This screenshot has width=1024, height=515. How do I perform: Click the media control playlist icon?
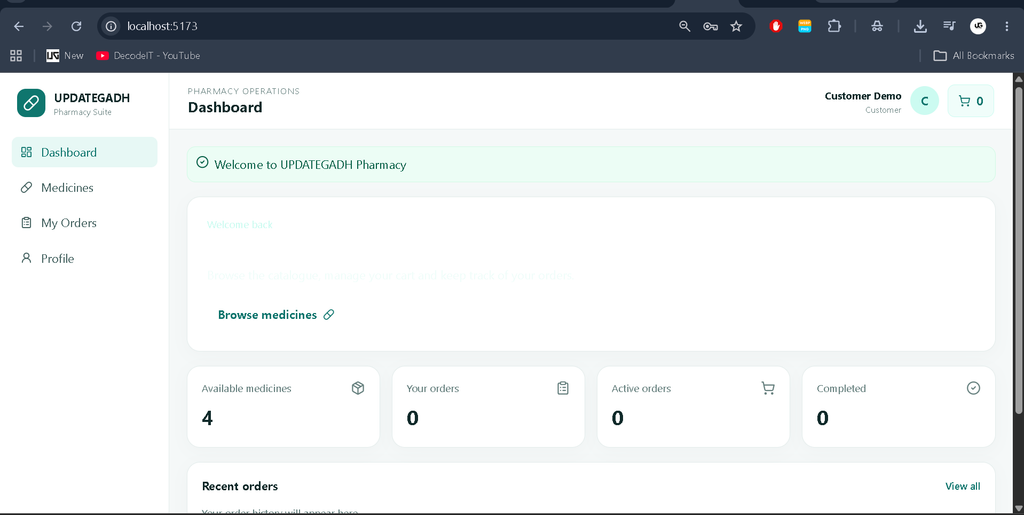point(950,26)
